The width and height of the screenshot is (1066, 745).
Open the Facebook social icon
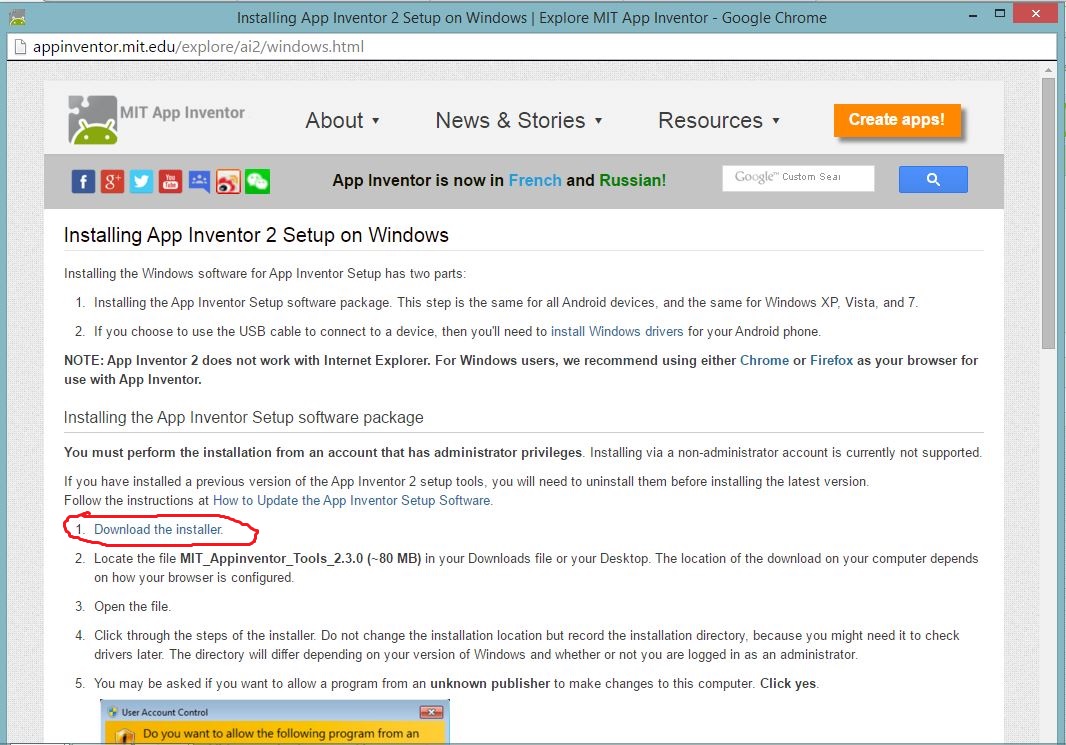click(x=83, y=181)
